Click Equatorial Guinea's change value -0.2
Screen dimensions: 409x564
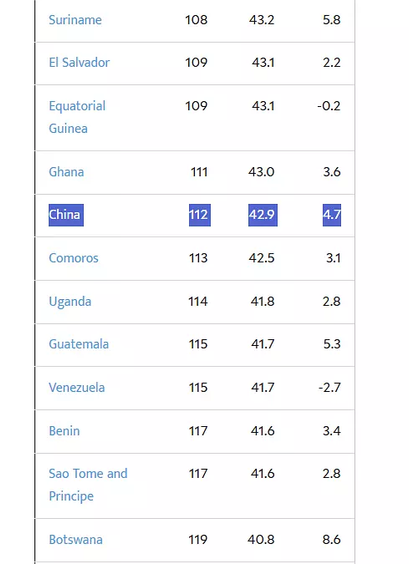[x=329, y=106]
